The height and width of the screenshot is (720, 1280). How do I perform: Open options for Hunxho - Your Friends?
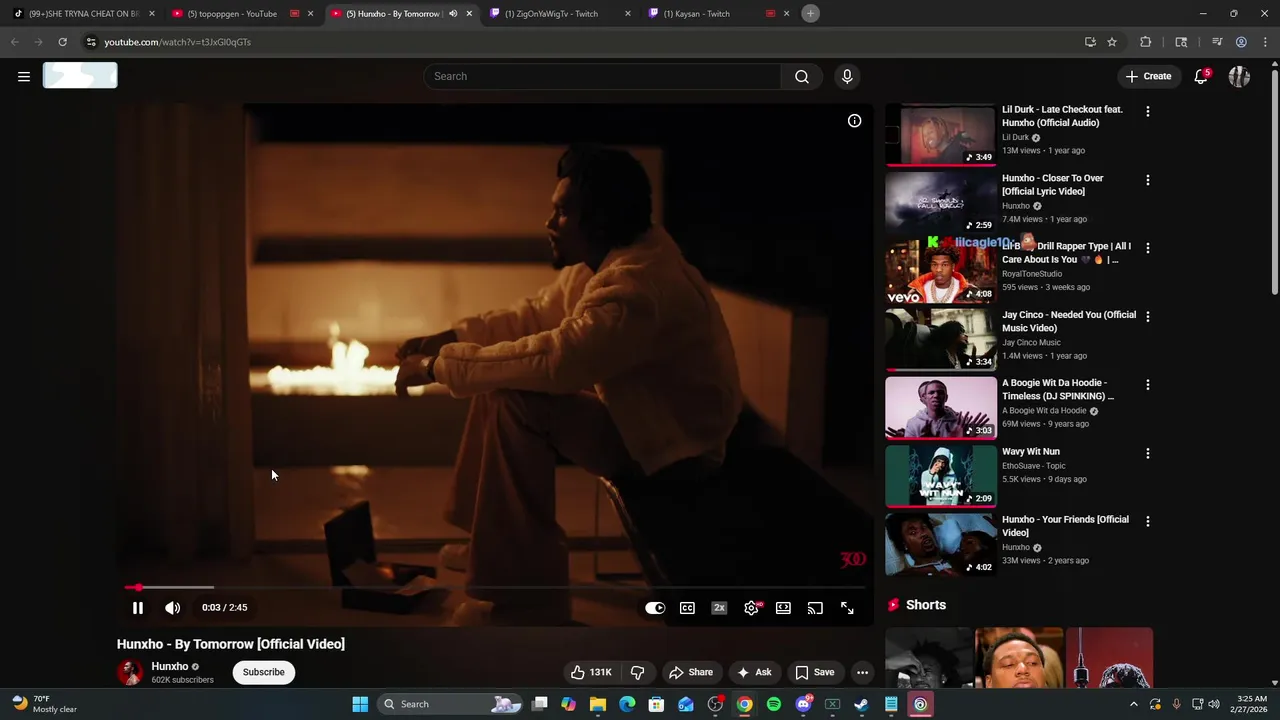(x=1147, y=521)
